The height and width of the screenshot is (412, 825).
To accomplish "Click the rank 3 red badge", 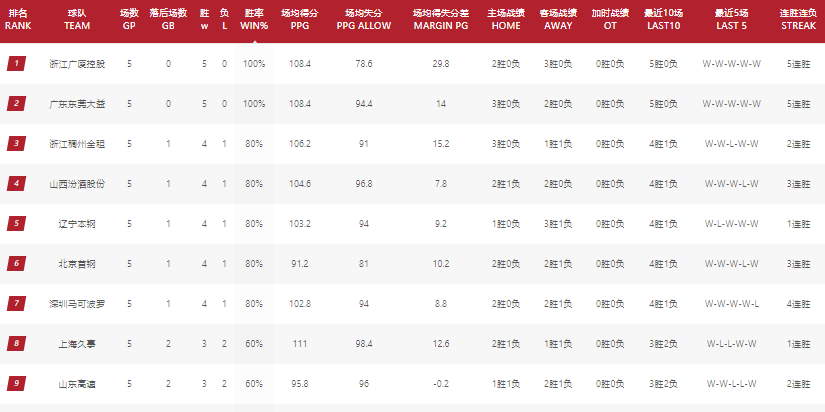I will pyautogui.click(x=16, y=144).
